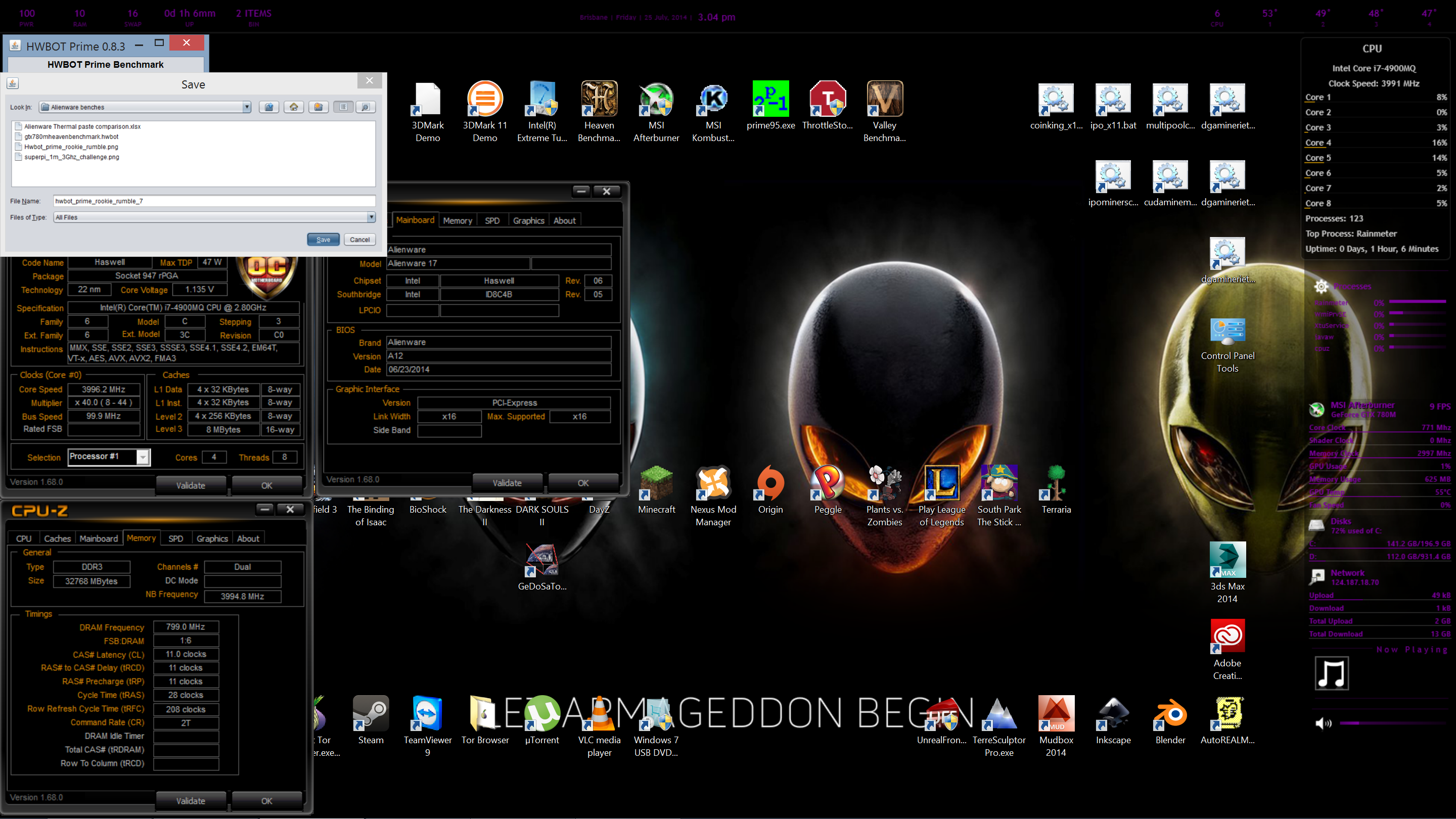This screenshot has width=1456, height=819.
Task: Open Nexus Mod Manager shortcut
Action: 713,496
